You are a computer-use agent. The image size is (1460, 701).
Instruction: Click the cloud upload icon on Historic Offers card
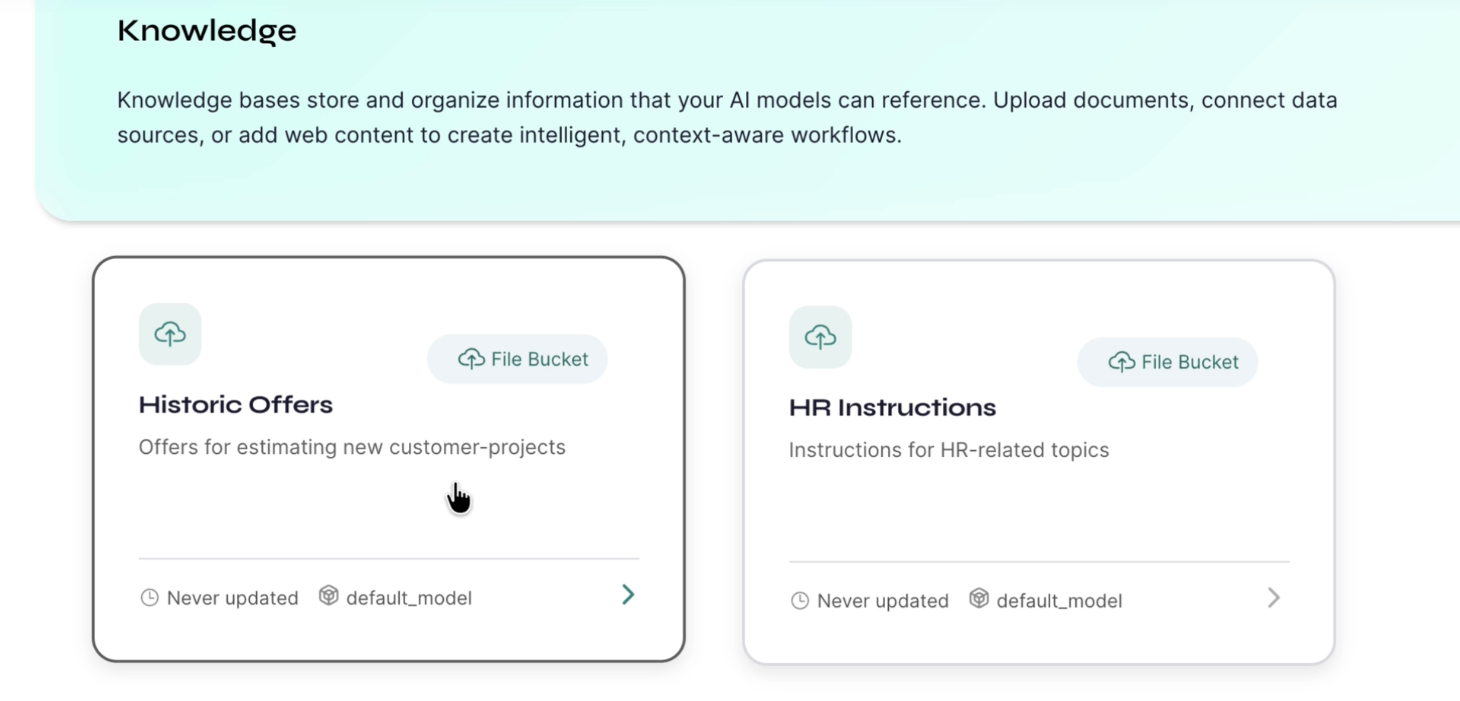[x=169, y=334]
